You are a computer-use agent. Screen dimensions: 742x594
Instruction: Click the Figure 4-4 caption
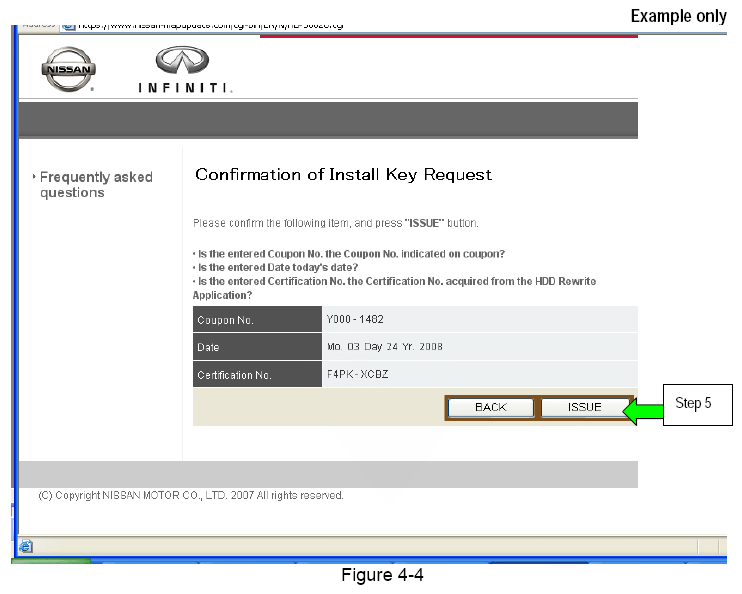coord(367,577)
